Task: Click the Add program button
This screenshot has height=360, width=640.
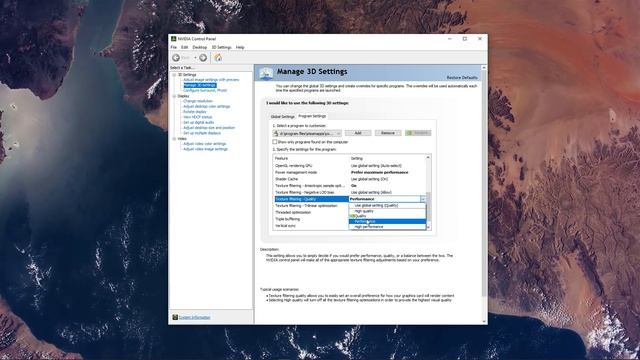Action: [358, 133]
